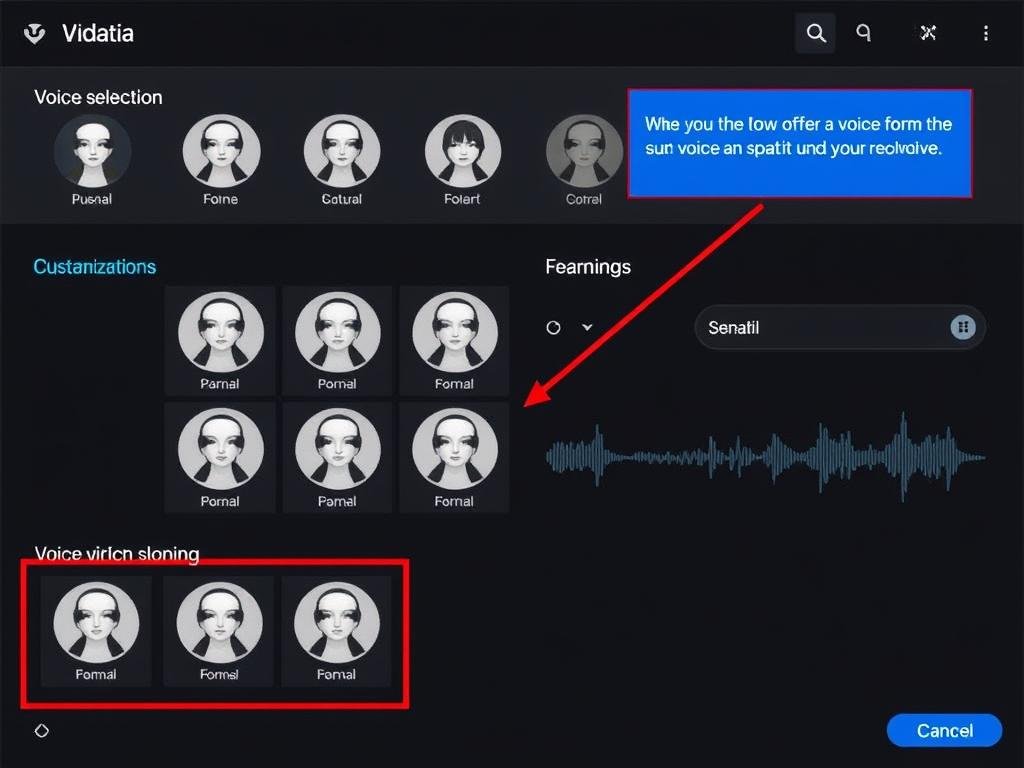
Task: Pick the Folart voice avatar
Action: pyautogui.click(x=463, y=151)
